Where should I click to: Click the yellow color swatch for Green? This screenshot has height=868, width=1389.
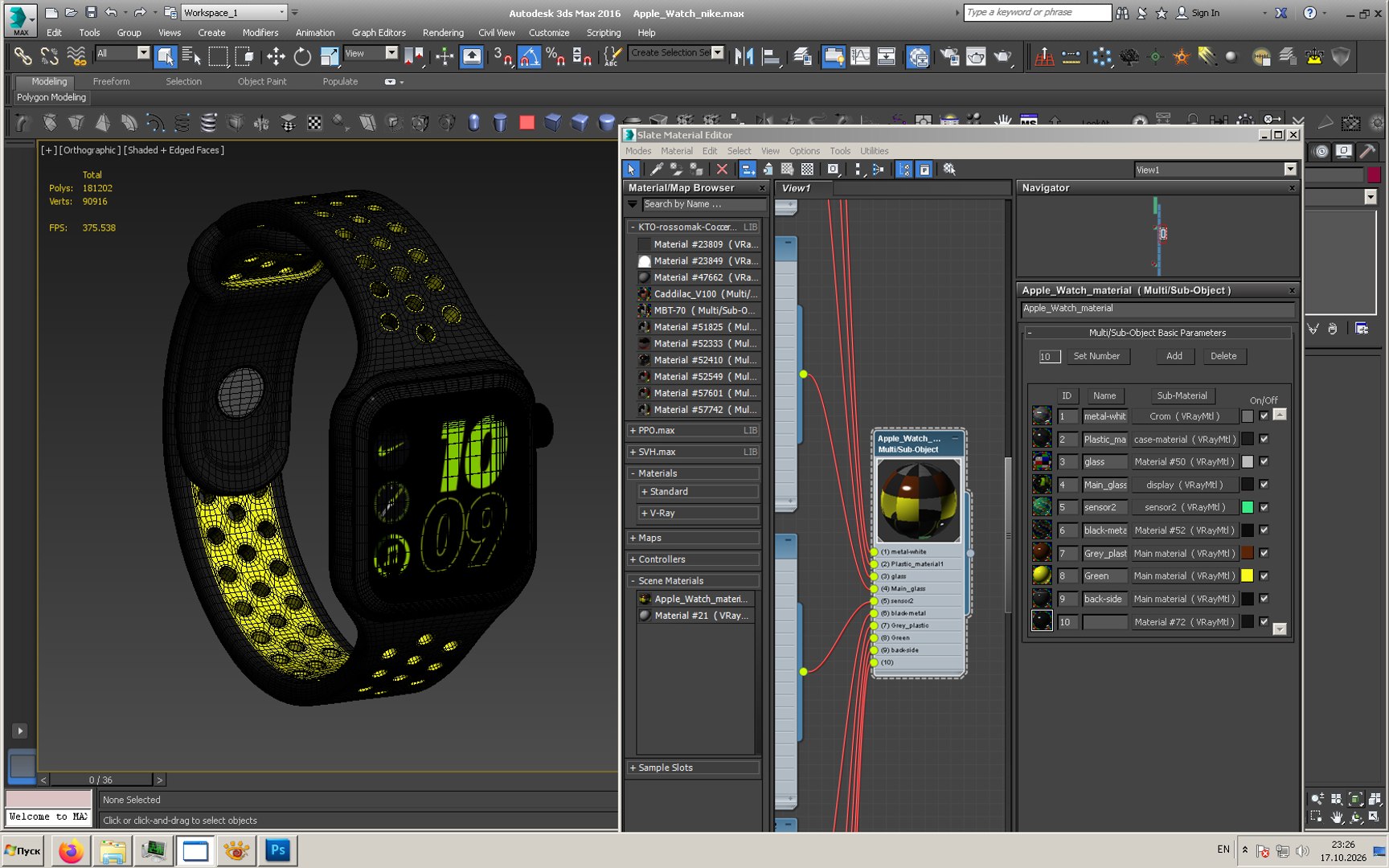tap(1248, 575)
